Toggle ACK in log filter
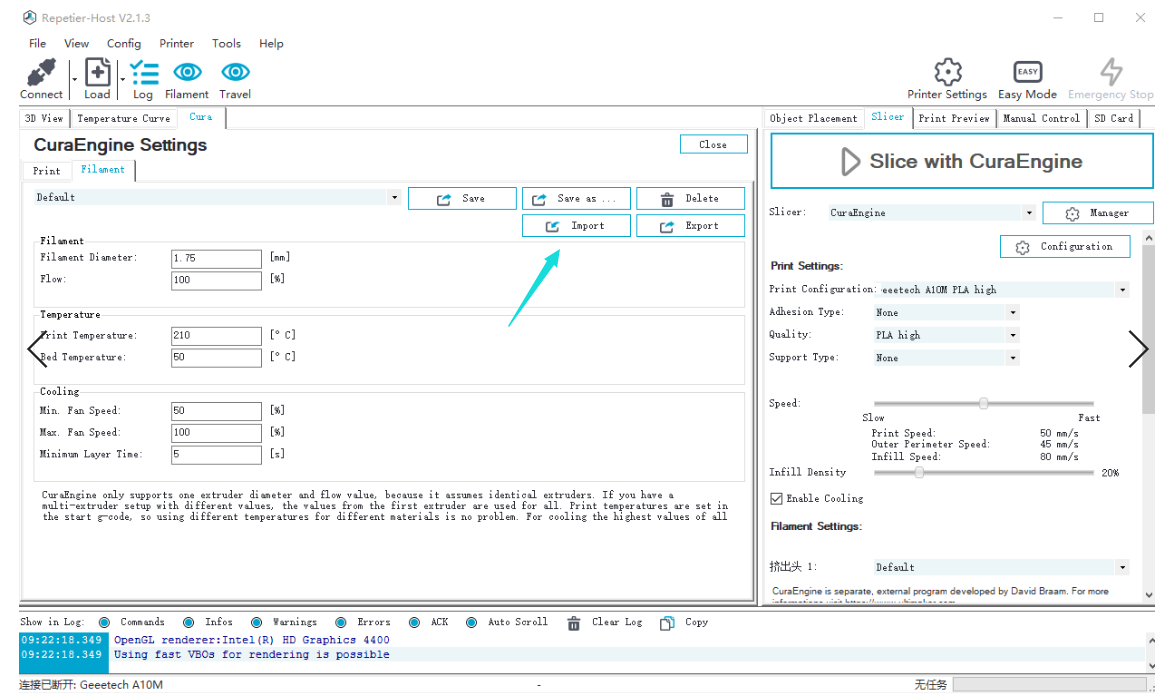 coord(414,622)
